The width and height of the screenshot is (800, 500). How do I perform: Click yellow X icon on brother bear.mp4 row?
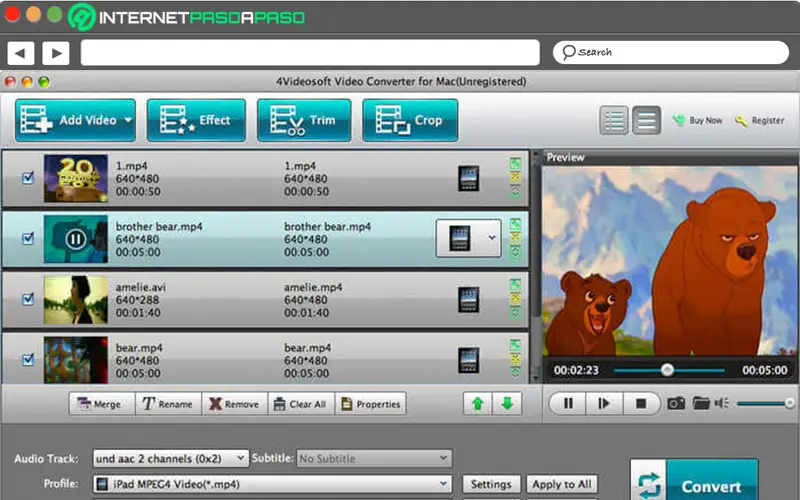(x=515, y=238)
